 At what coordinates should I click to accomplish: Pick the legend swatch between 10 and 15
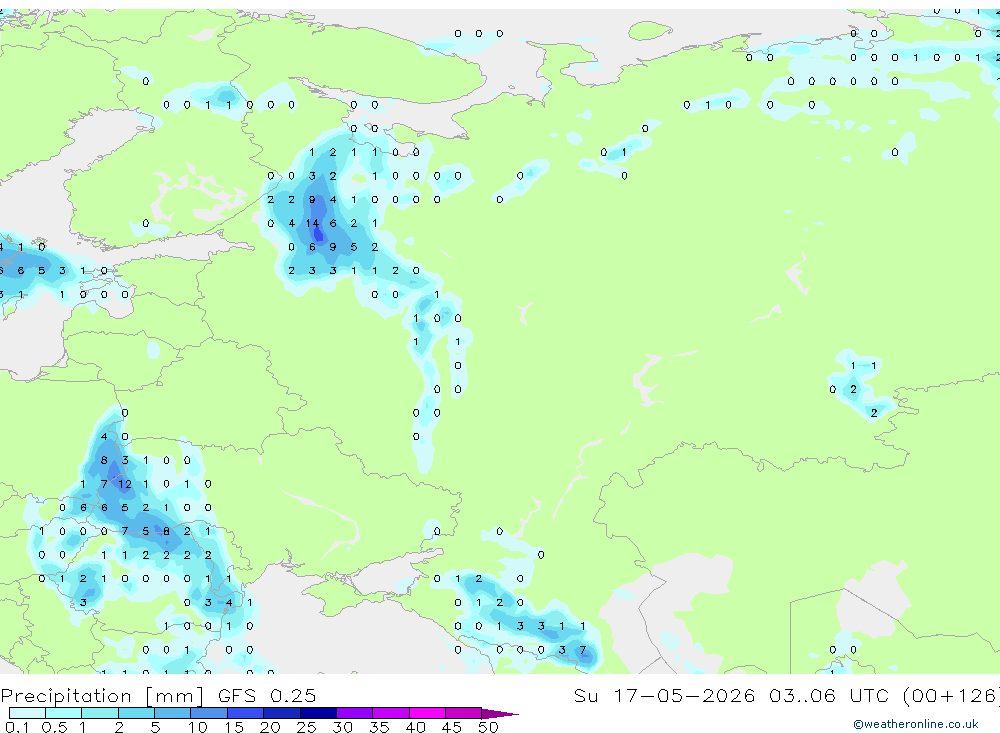click(209, 713)
